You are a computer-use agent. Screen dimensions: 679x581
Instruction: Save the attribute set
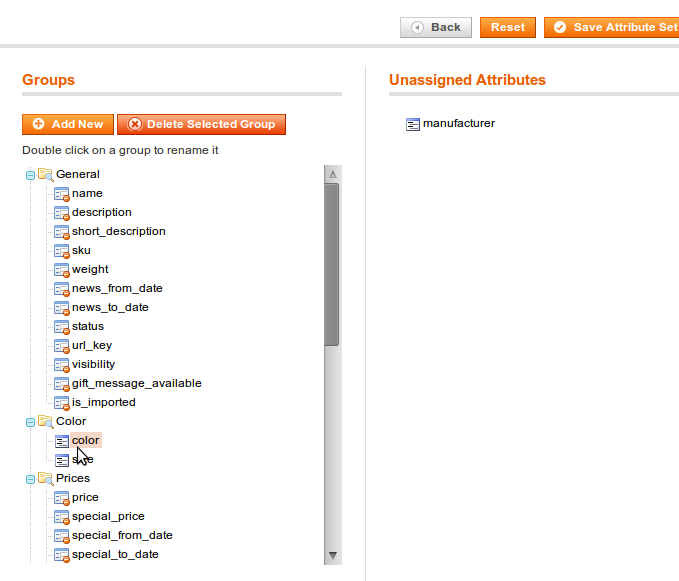614,27
